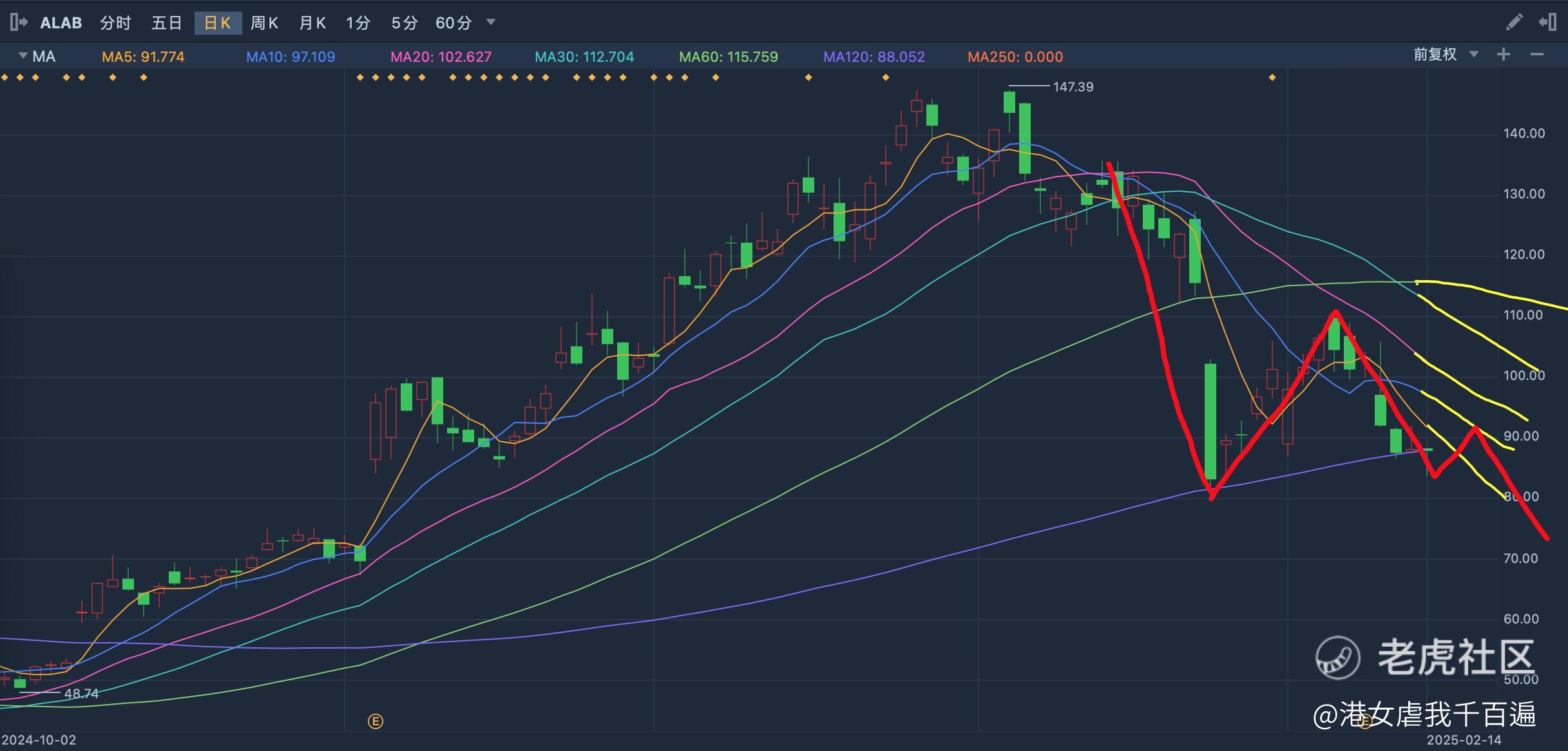Click the rightmost orange diamond marker
The image size is (1568, 751).
click(x=1272, y=78)
